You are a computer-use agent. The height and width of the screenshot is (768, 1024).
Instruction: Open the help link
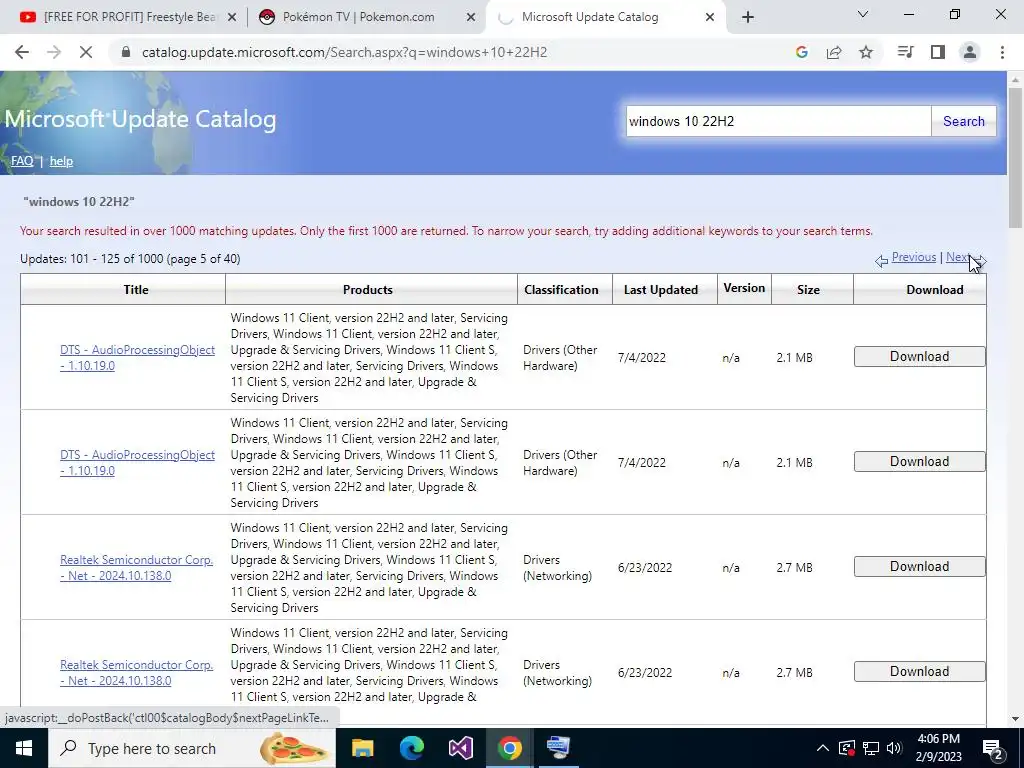(61, 161)
